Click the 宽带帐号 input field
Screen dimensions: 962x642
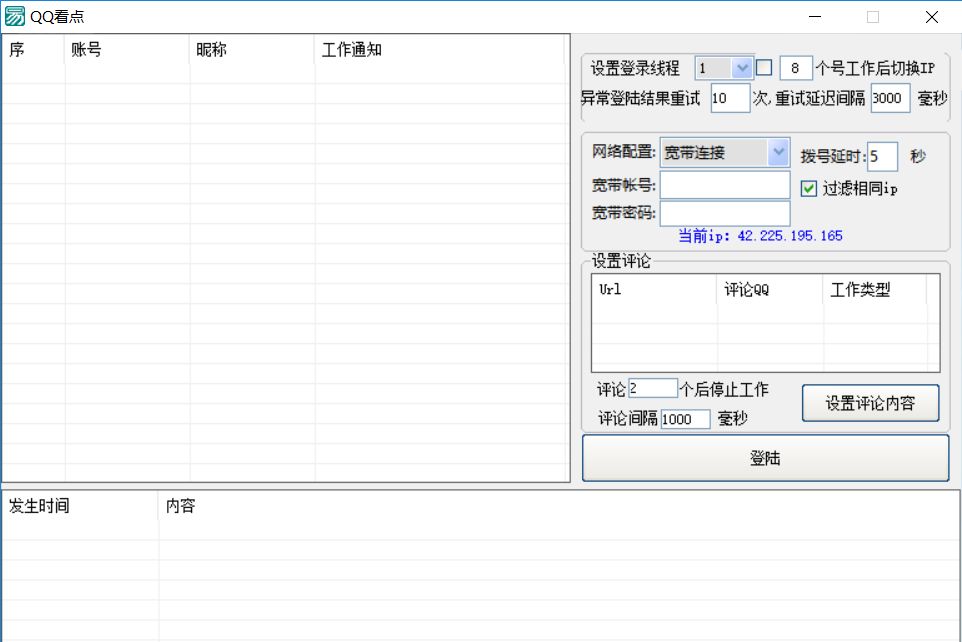coord(724,185)
